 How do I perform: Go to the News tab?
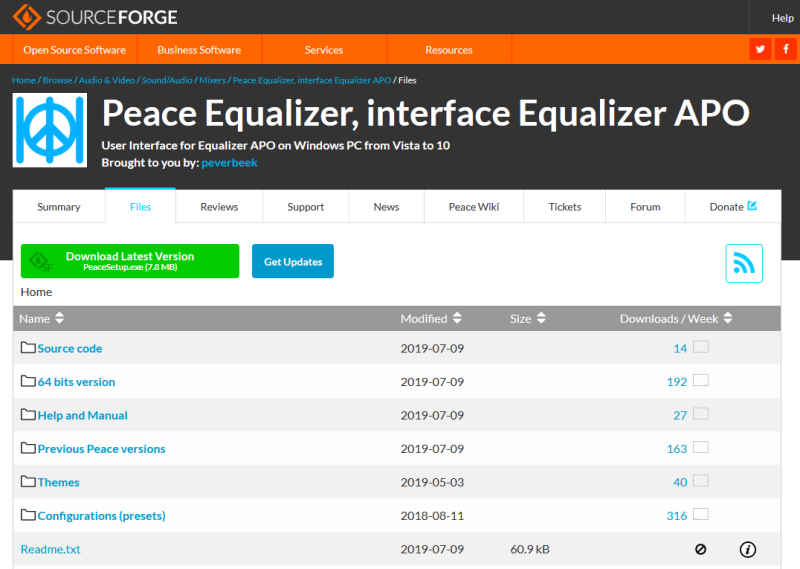[x=386, y=207]
